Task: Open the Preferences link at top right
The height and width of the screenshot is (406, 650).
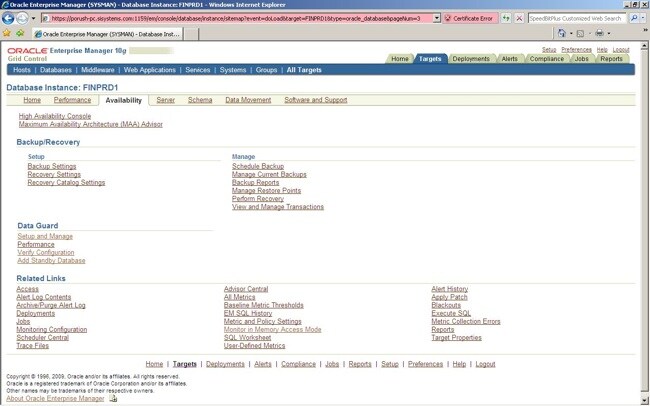Action: click(576, 50)
